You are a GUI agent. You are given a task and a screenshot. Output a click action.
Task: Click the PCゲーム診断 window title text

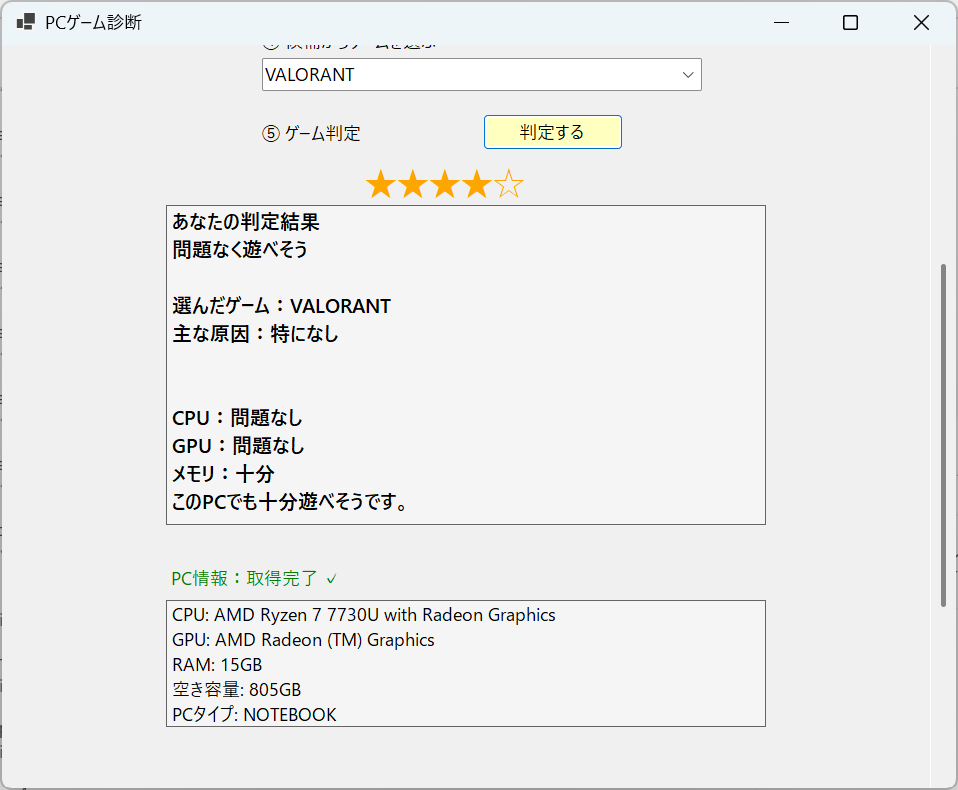93,23
